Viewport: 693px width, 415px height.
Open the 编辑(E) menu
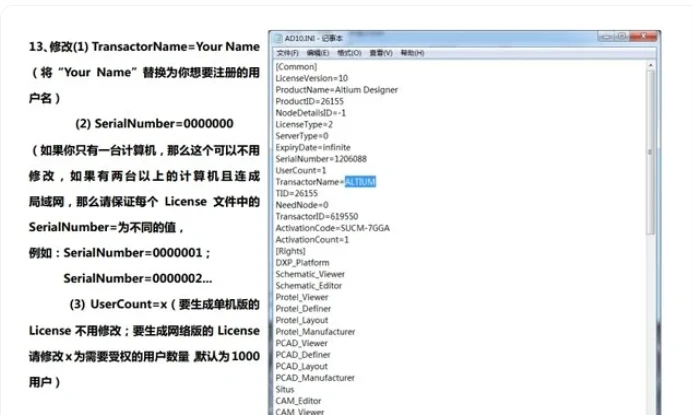click(318, 53)
